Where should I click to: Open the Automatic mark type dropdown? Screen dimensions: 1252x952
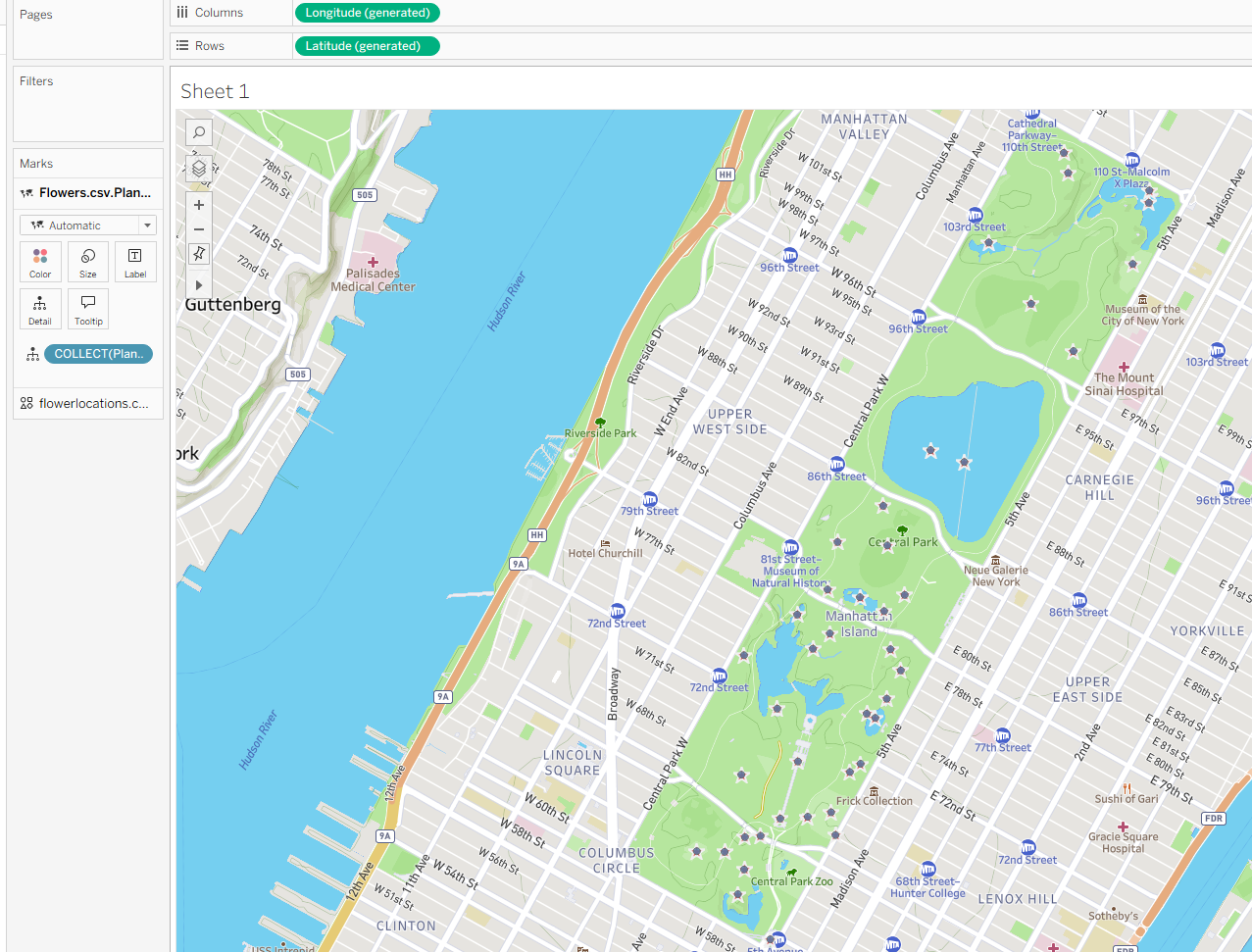click(x=88, y=225)
